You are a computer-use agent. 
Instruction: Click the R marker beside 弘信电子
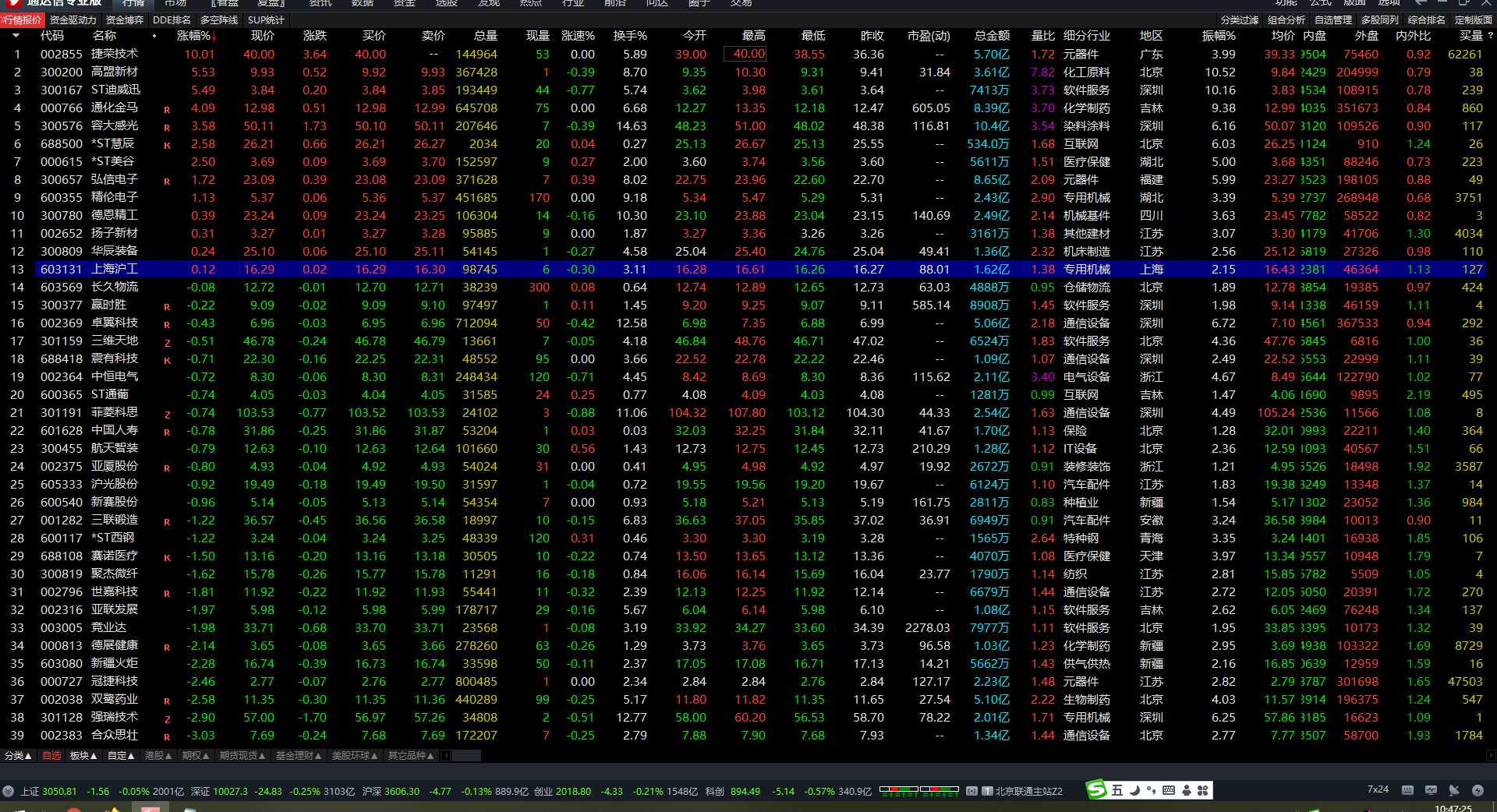click(x=167, y=182)
